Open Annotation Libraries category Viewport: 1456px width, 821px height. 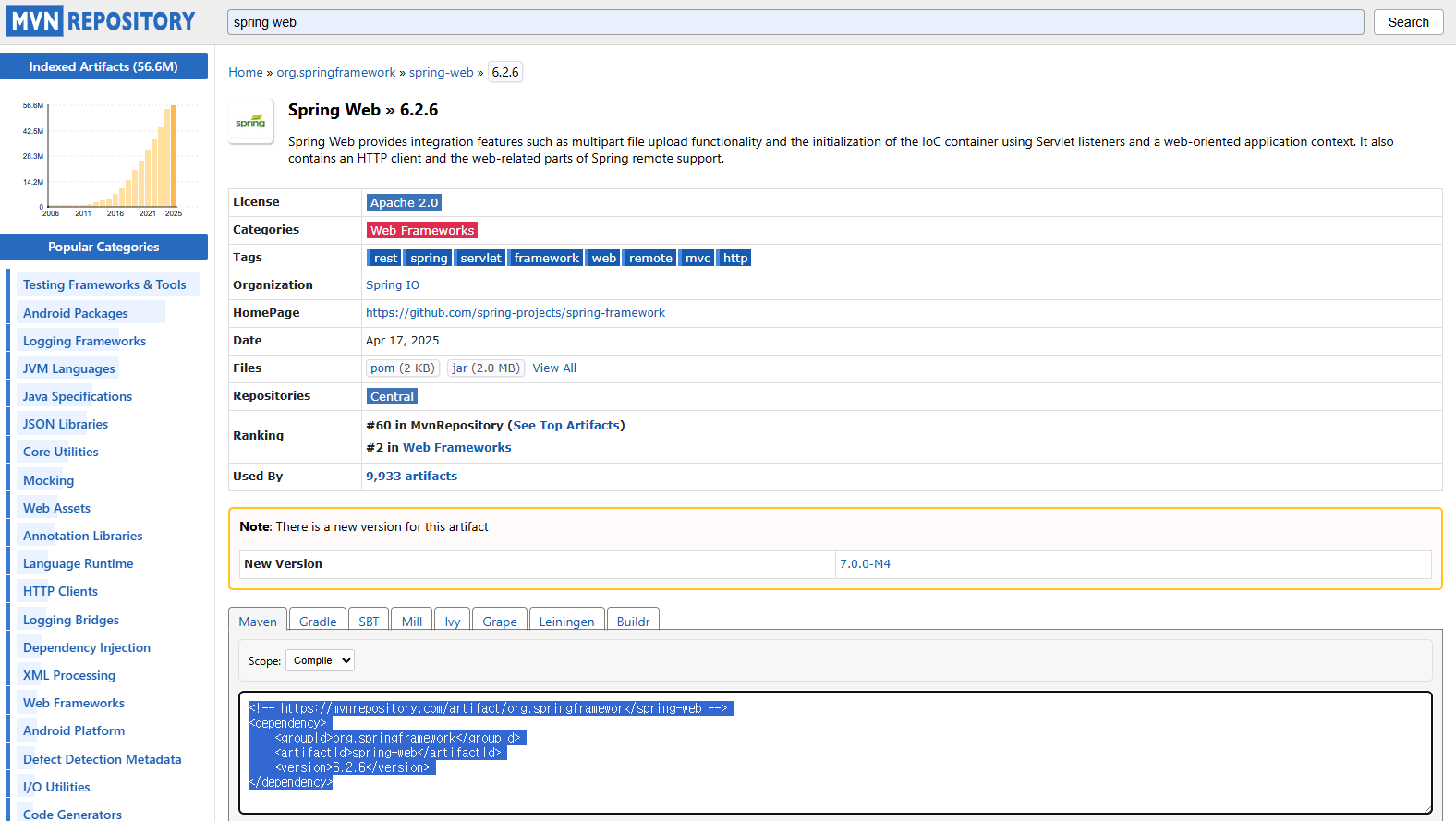point(83,536)
